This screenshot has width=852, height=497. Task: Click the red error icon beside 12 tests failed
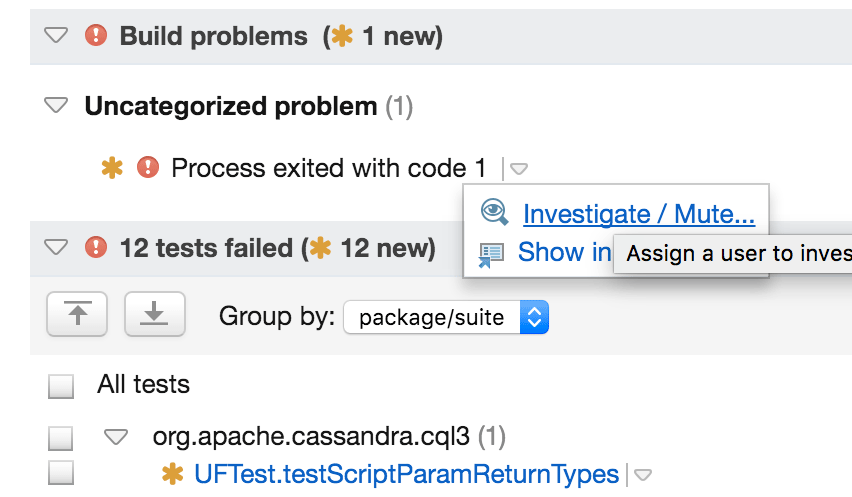(96, 247)
